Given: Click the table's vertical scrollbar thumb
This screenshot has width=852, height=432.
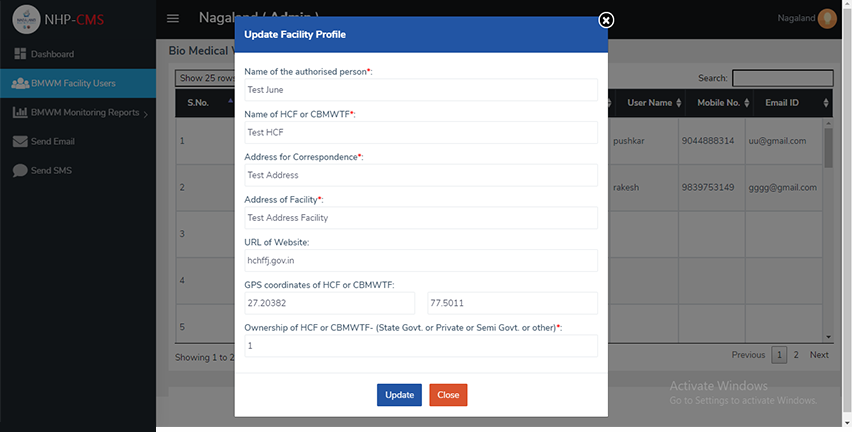Looking at the screenshot, I should (x=828, y=148).
